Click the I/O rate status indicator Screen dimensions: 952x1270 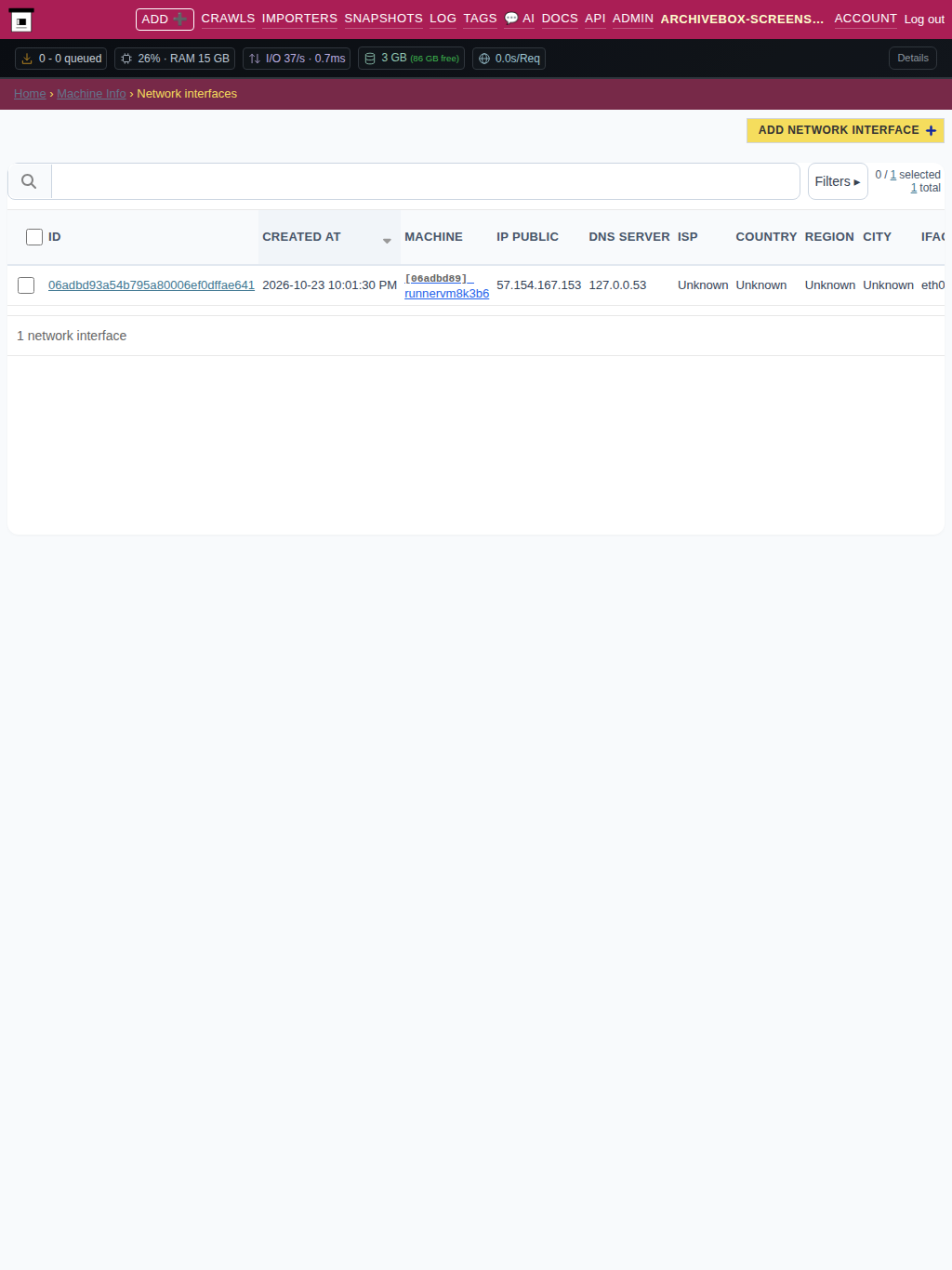(x=297, y=59)
